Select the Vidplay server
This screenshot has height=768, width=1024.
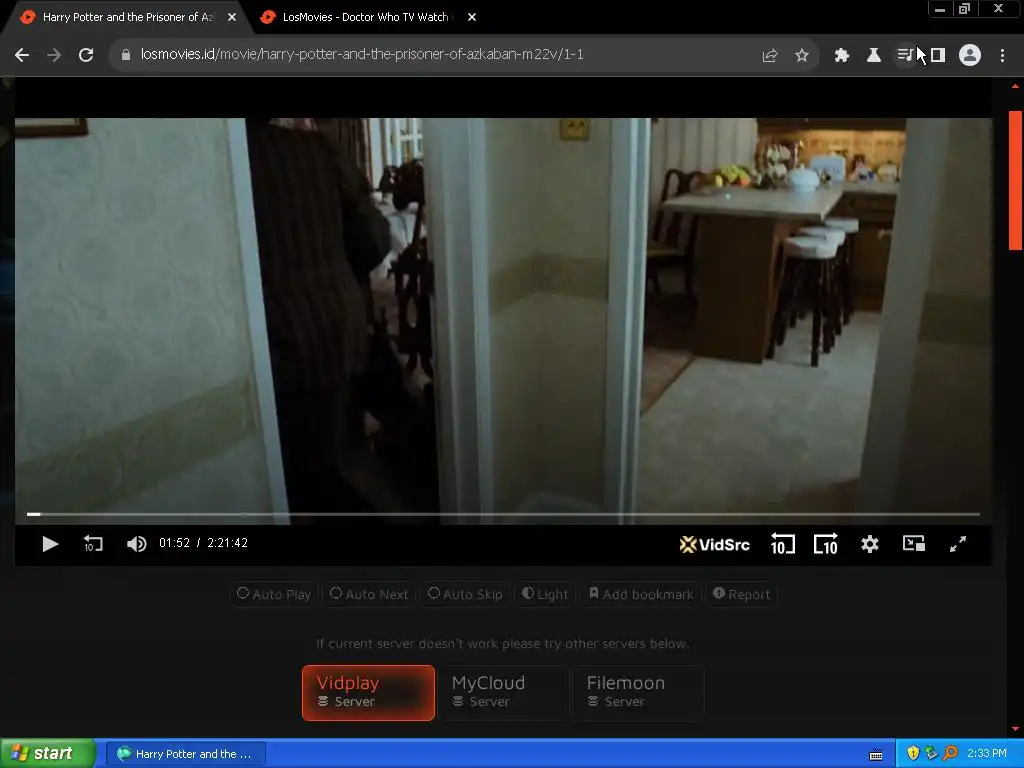[368, 693]
